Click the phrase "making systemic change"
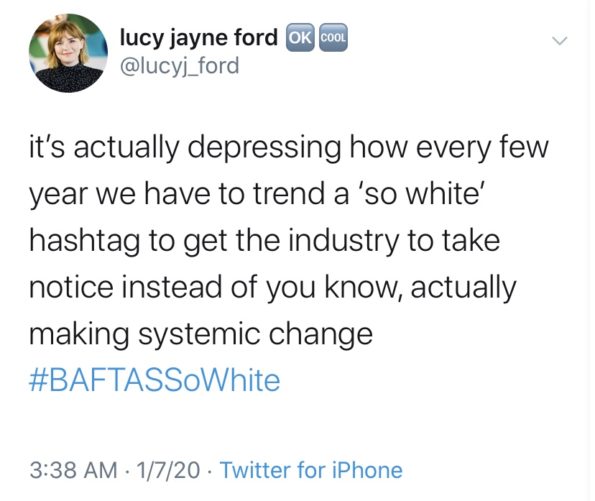This screenshot has width=595, height=501. tap(201, 334)
